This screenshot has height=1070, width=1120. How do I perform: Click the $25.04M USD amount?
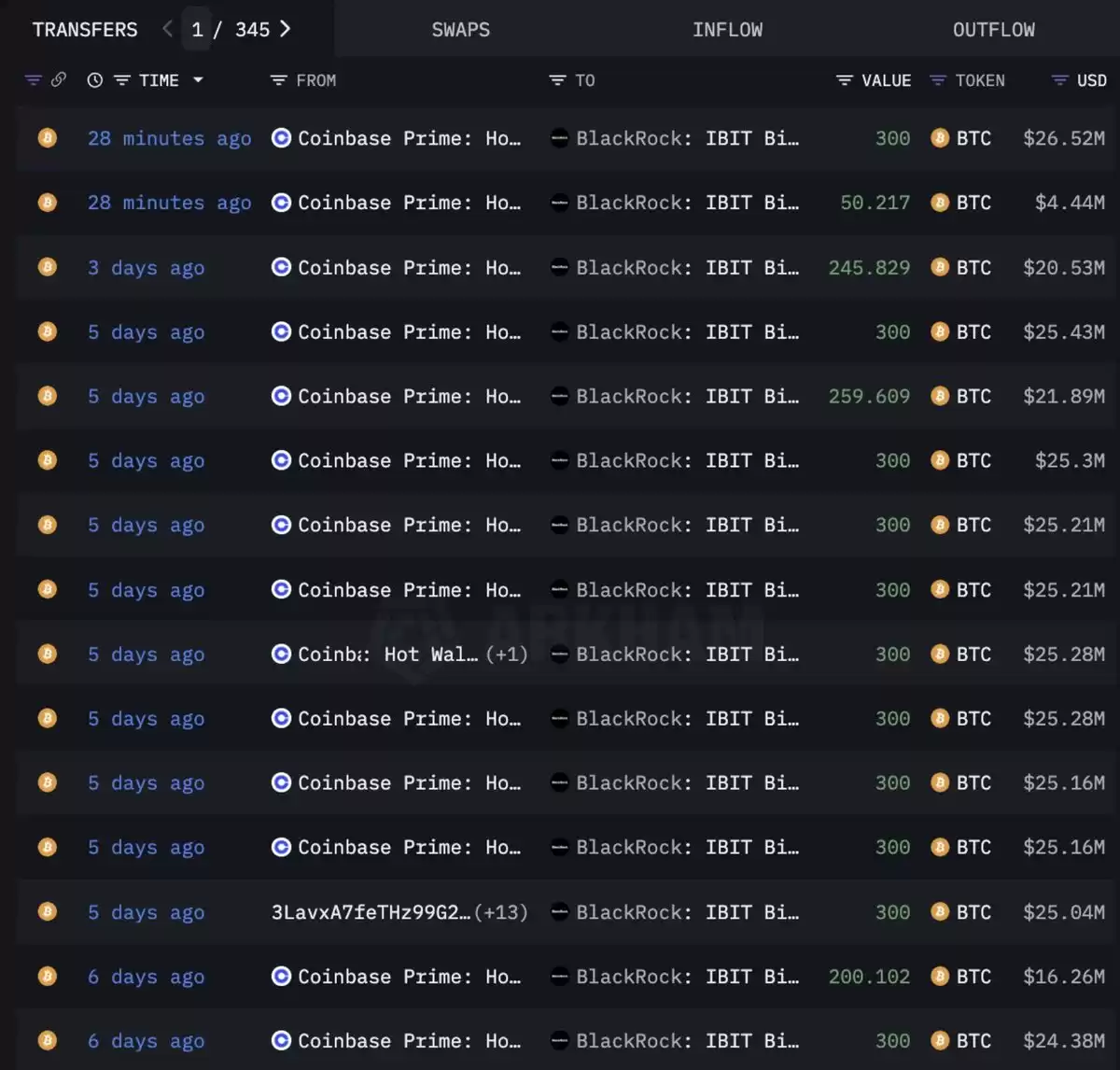(1064, 912)
